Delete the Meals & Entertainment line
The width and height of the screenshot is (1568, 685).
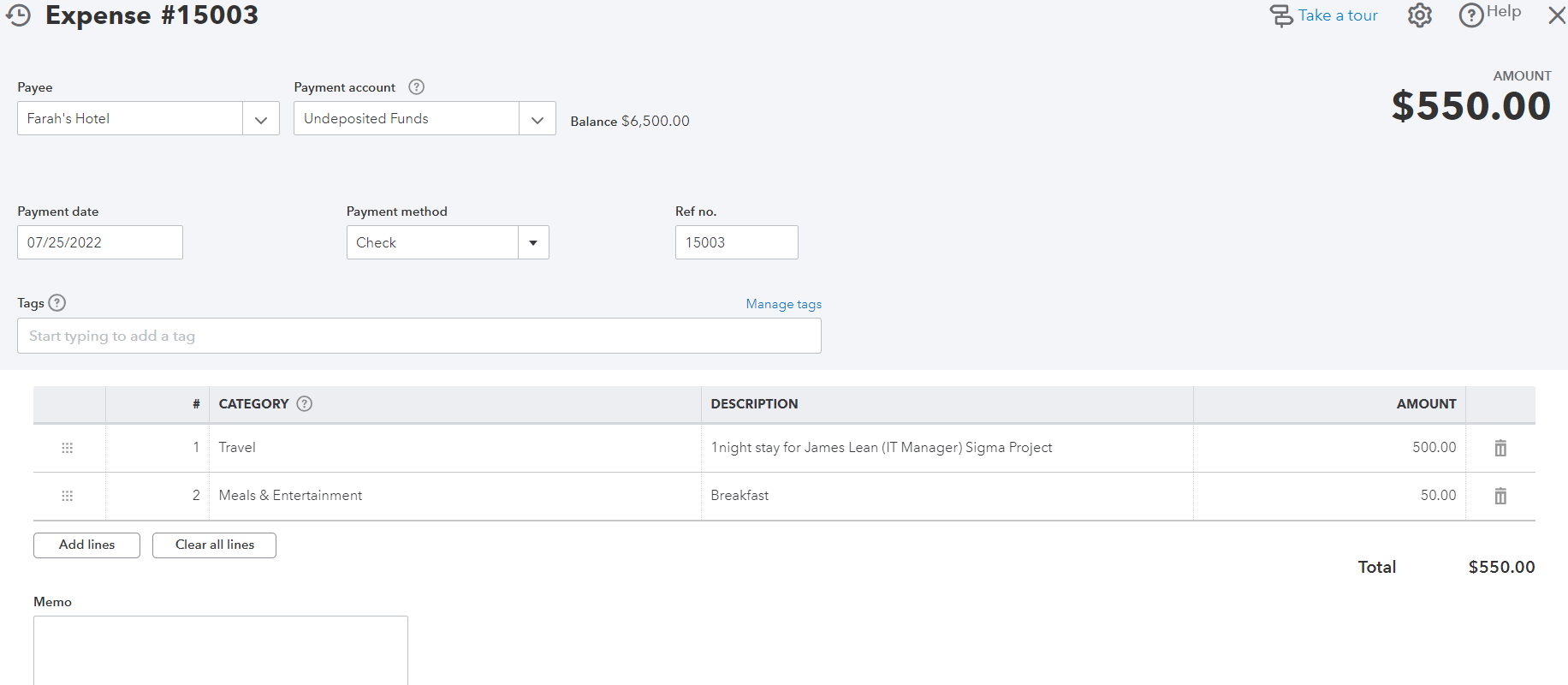[x=1500, y=496]
